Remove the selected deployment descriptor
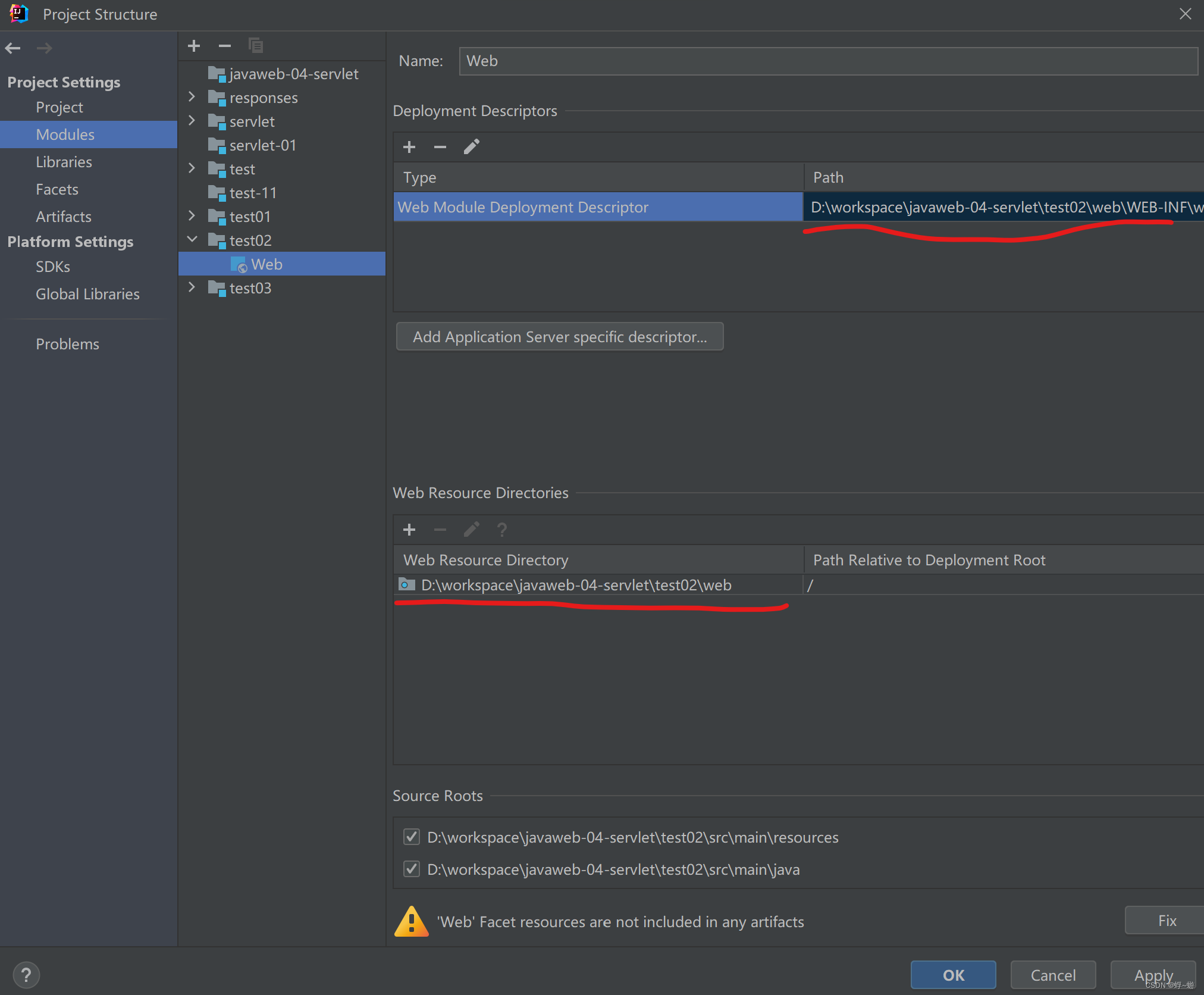The height and width of the screenshot is (995, 1204). [440, 147]
